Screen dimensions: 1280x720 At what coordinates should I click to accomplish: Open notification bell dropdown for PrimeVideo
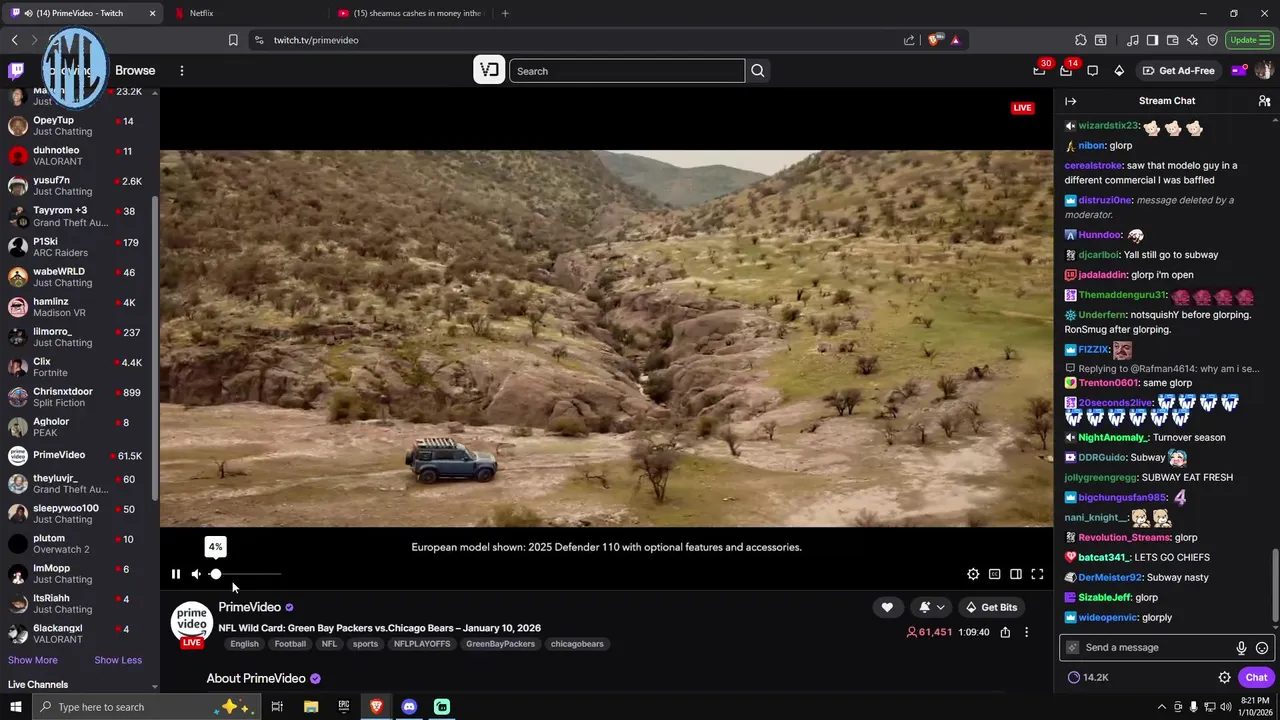931,607
